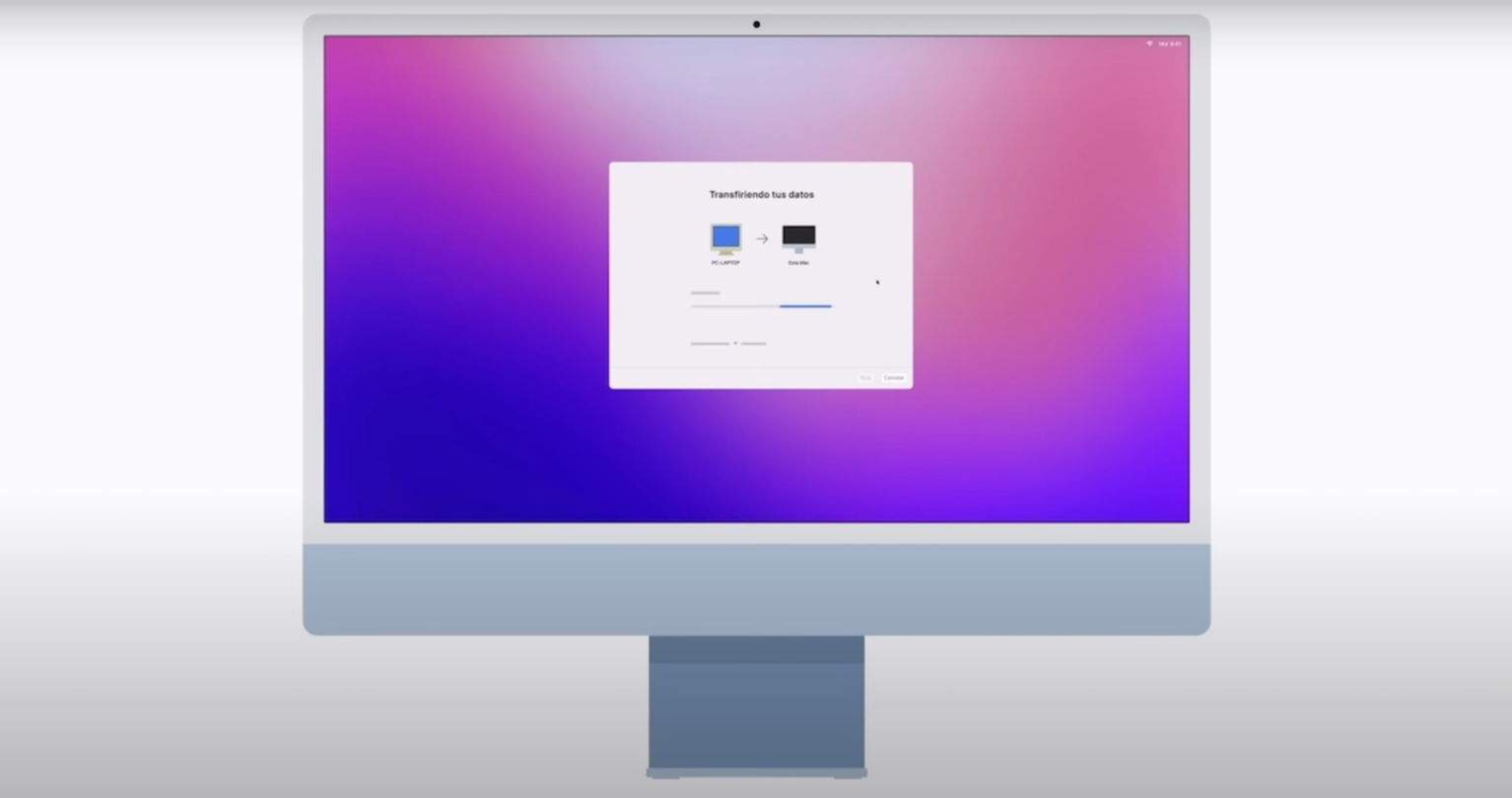Click the black display of the Mac icon

coord(799,233)
